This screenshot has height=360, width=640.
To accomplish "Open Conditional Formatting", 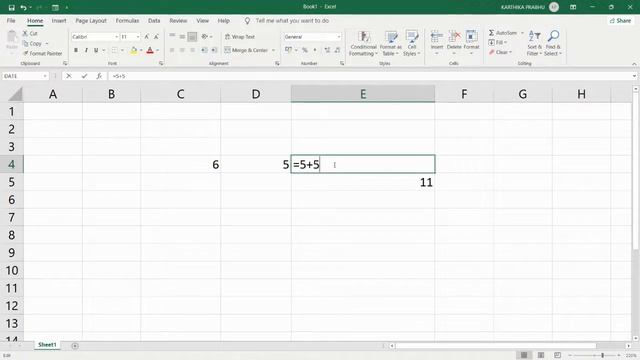I will pyautogui.click(x=363, y=43).
